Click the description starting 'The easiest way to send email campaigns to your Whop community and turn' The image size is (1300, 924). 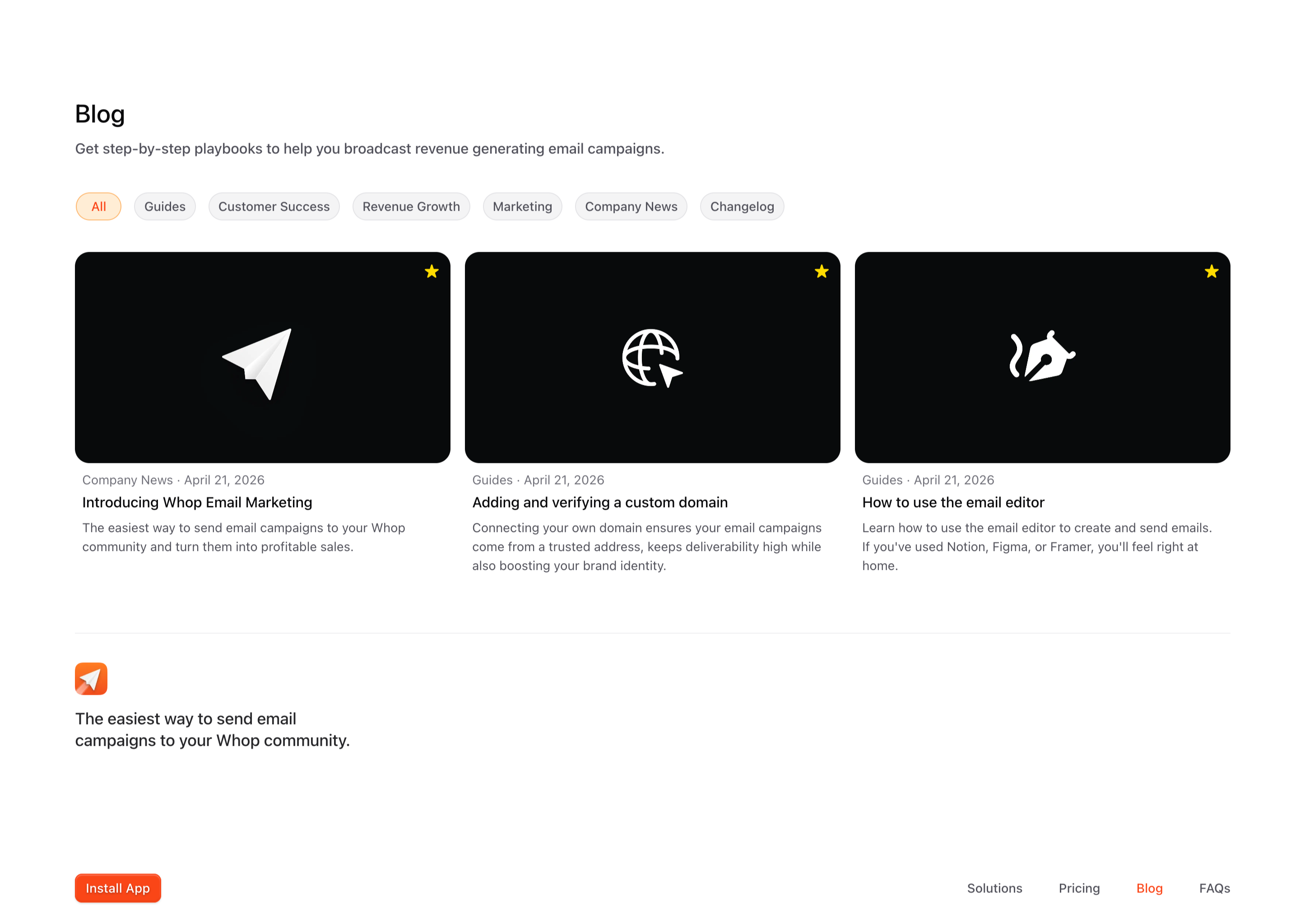244,537
